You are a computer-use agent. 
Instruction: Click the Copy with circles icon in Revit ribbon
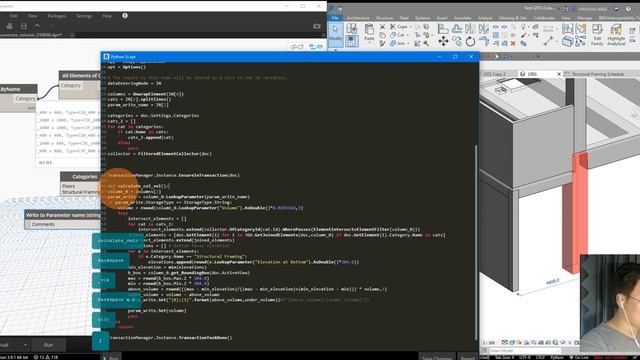[x=457, y=41]
